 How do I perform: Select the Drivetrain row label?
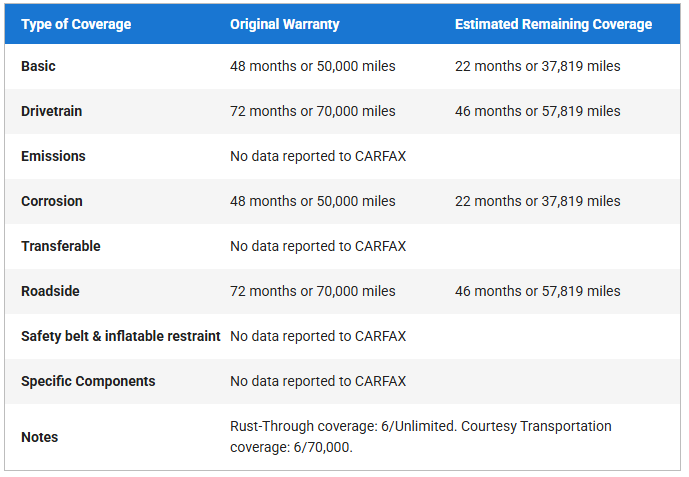pyautogui.click(x=51, y=111)
